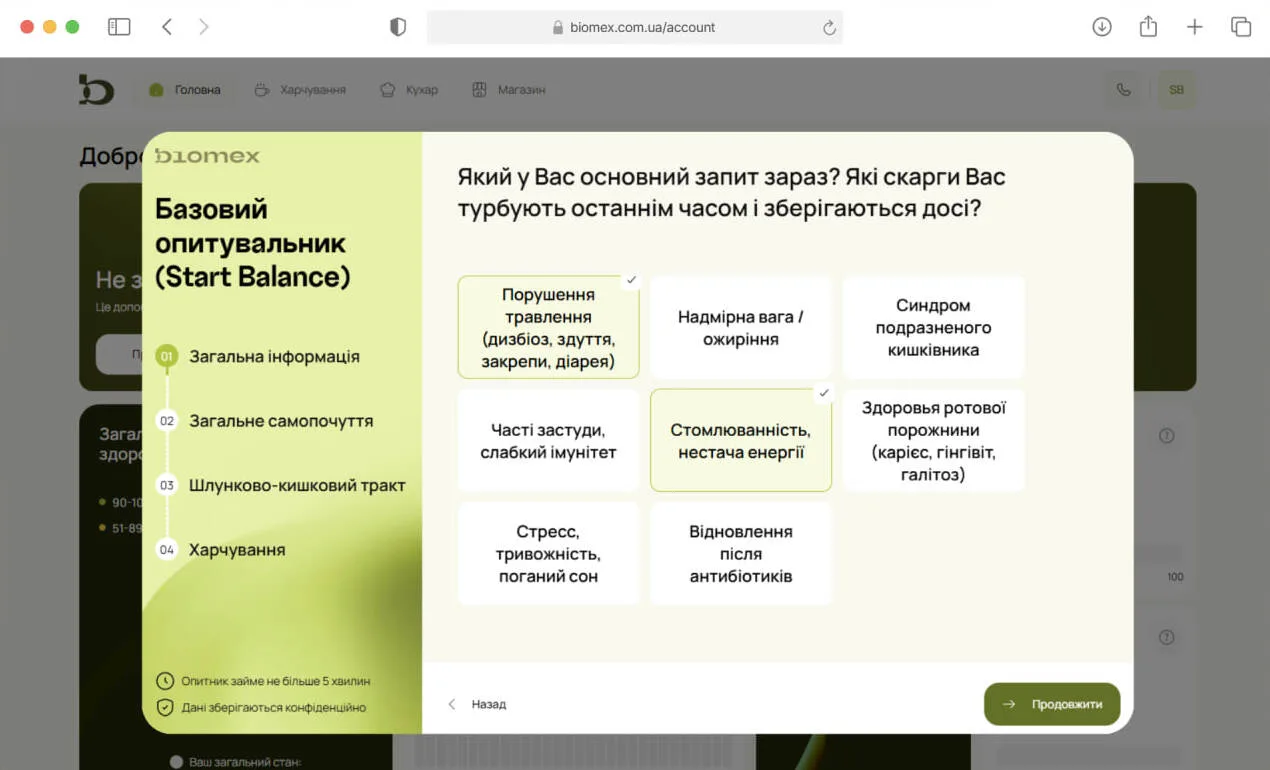
Task: Select Магазин from the navigation menu
Action: [x=519, y=89]
